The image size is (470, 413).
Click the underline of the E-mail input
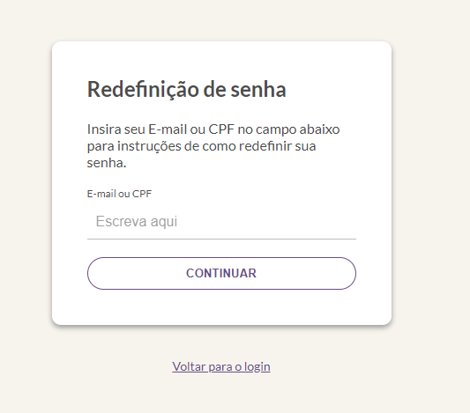[221, 239]
